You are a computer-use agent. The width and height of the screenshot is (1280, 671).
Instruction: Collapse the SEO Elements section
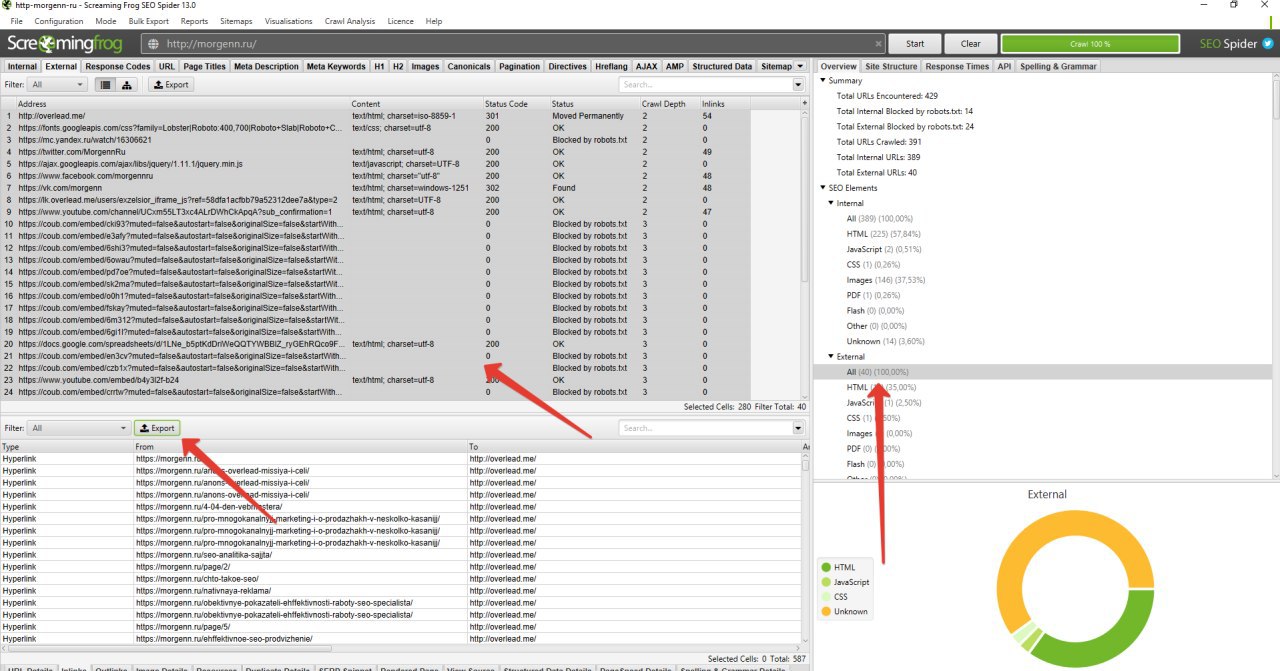823,188
